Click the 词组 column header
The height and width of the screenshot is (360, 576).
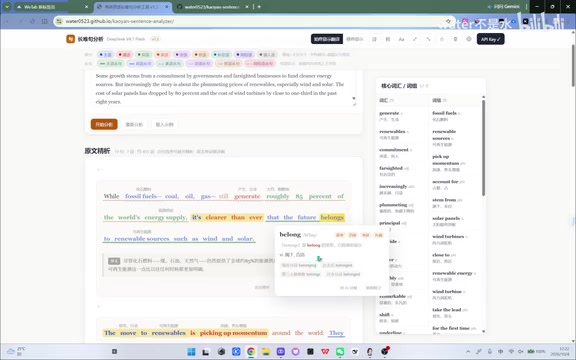(439, 100)
